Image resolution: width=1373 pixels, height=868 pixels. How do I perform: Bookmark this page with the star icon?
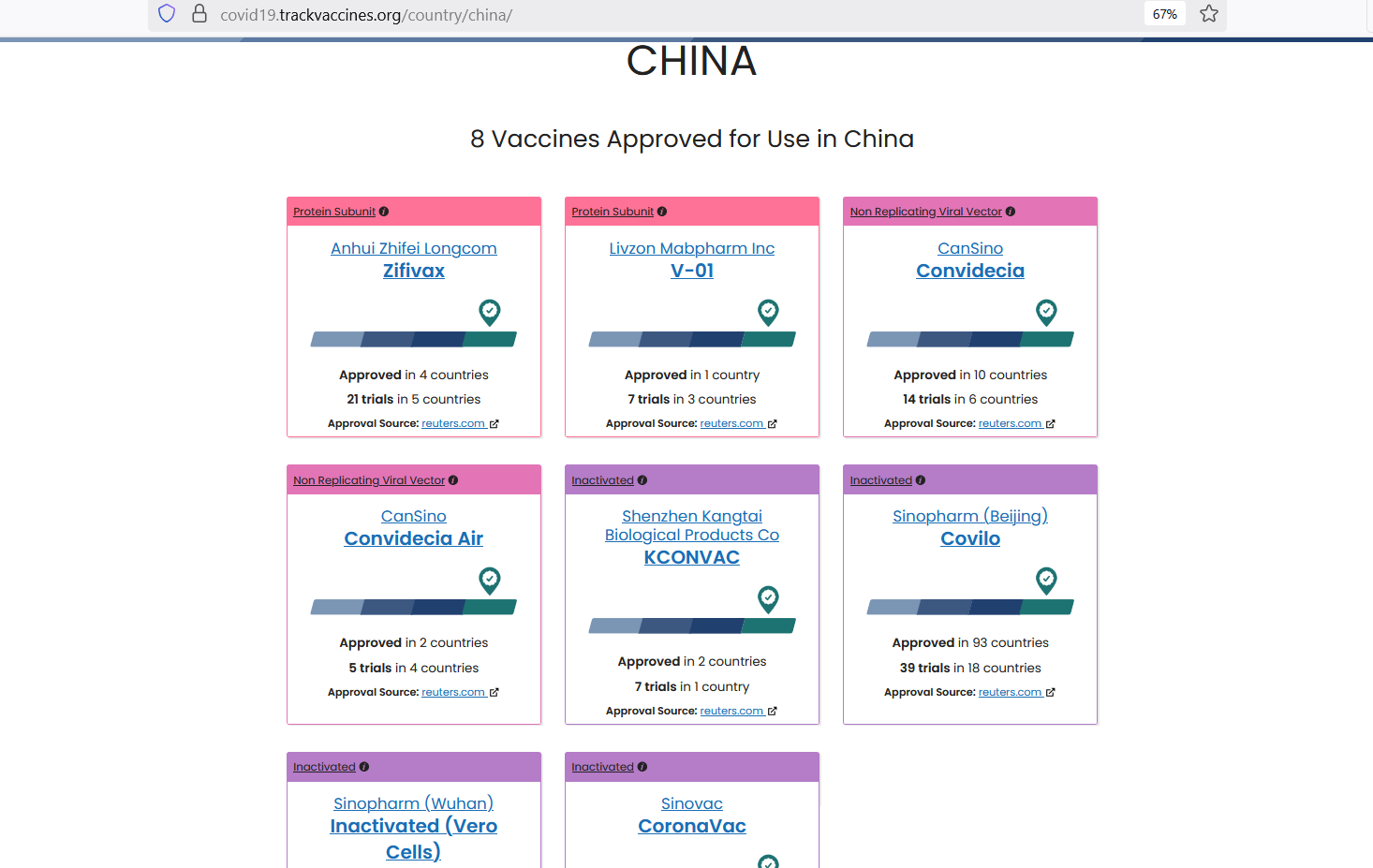point(1209,14)
